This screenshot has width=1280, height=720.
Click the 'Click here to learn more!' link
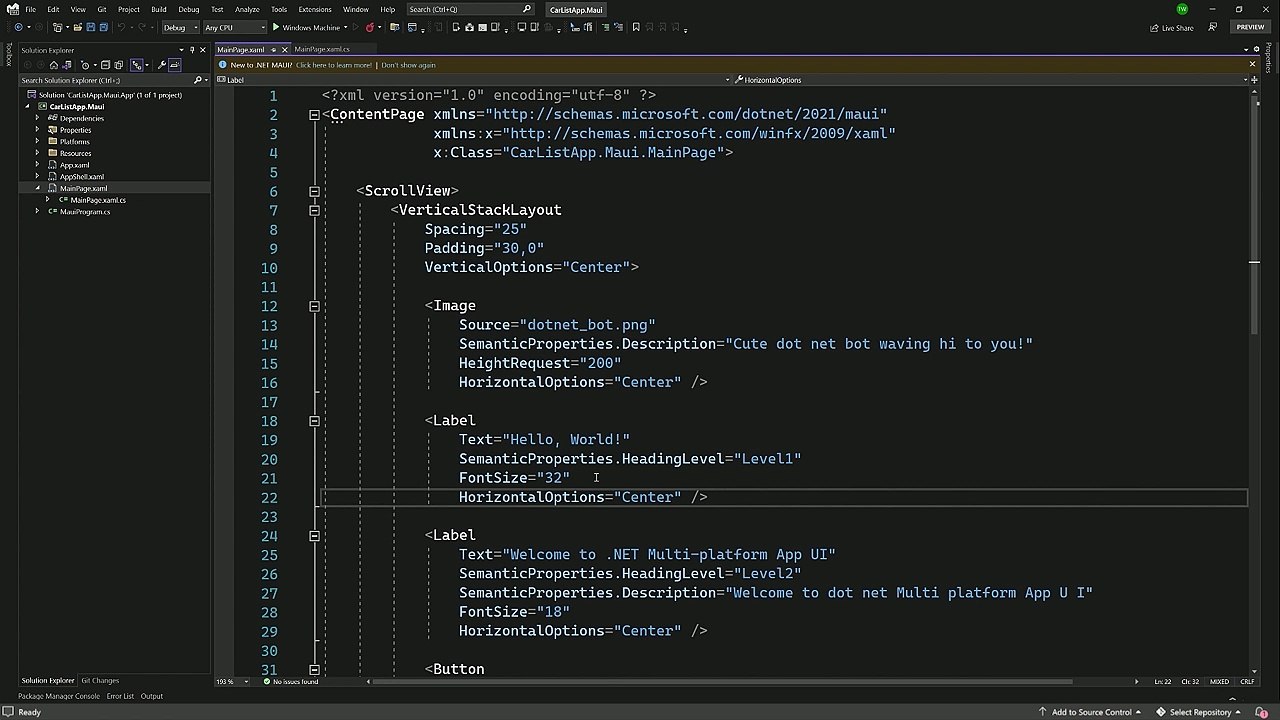(334, 65)
